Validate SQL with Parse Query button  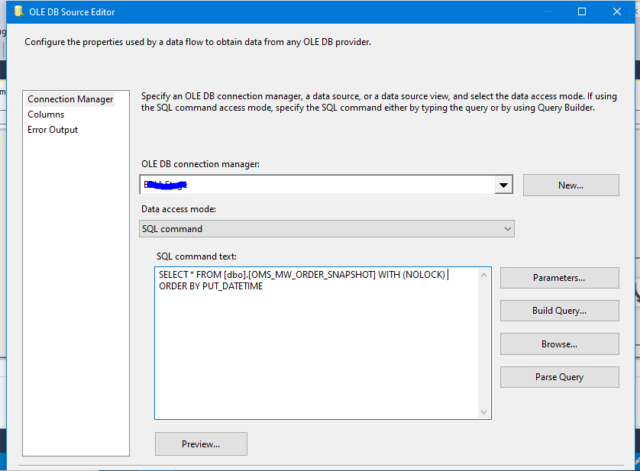click(x=559, y=377)
